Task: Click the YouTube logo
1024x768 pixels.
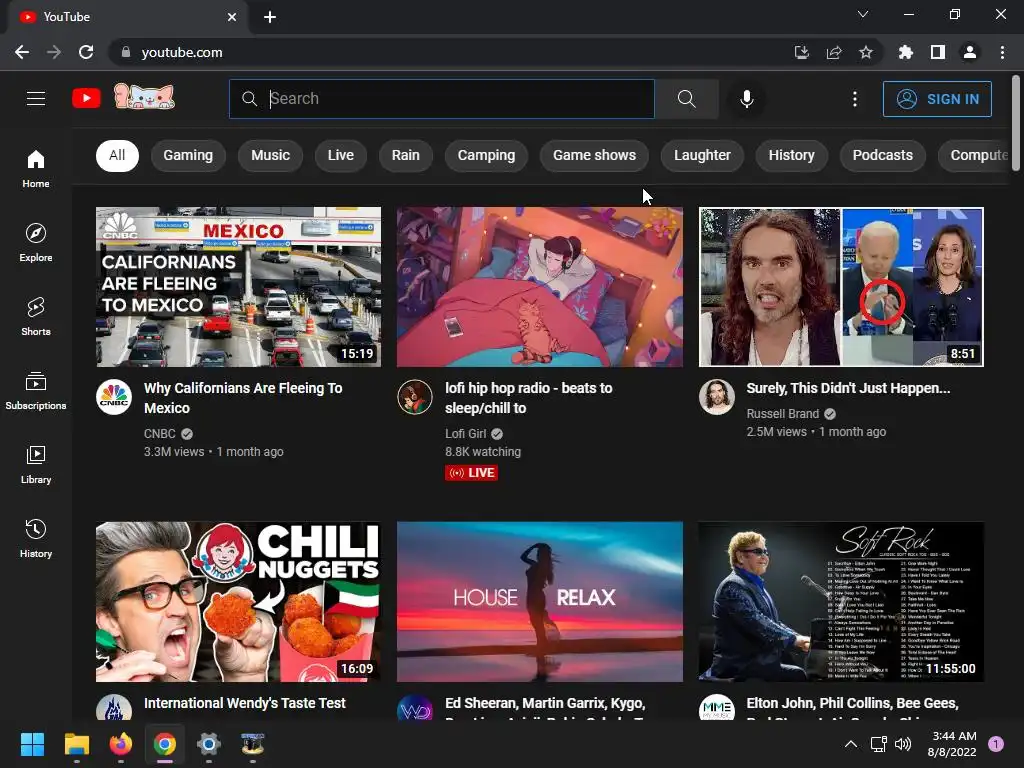Action: 86,99
